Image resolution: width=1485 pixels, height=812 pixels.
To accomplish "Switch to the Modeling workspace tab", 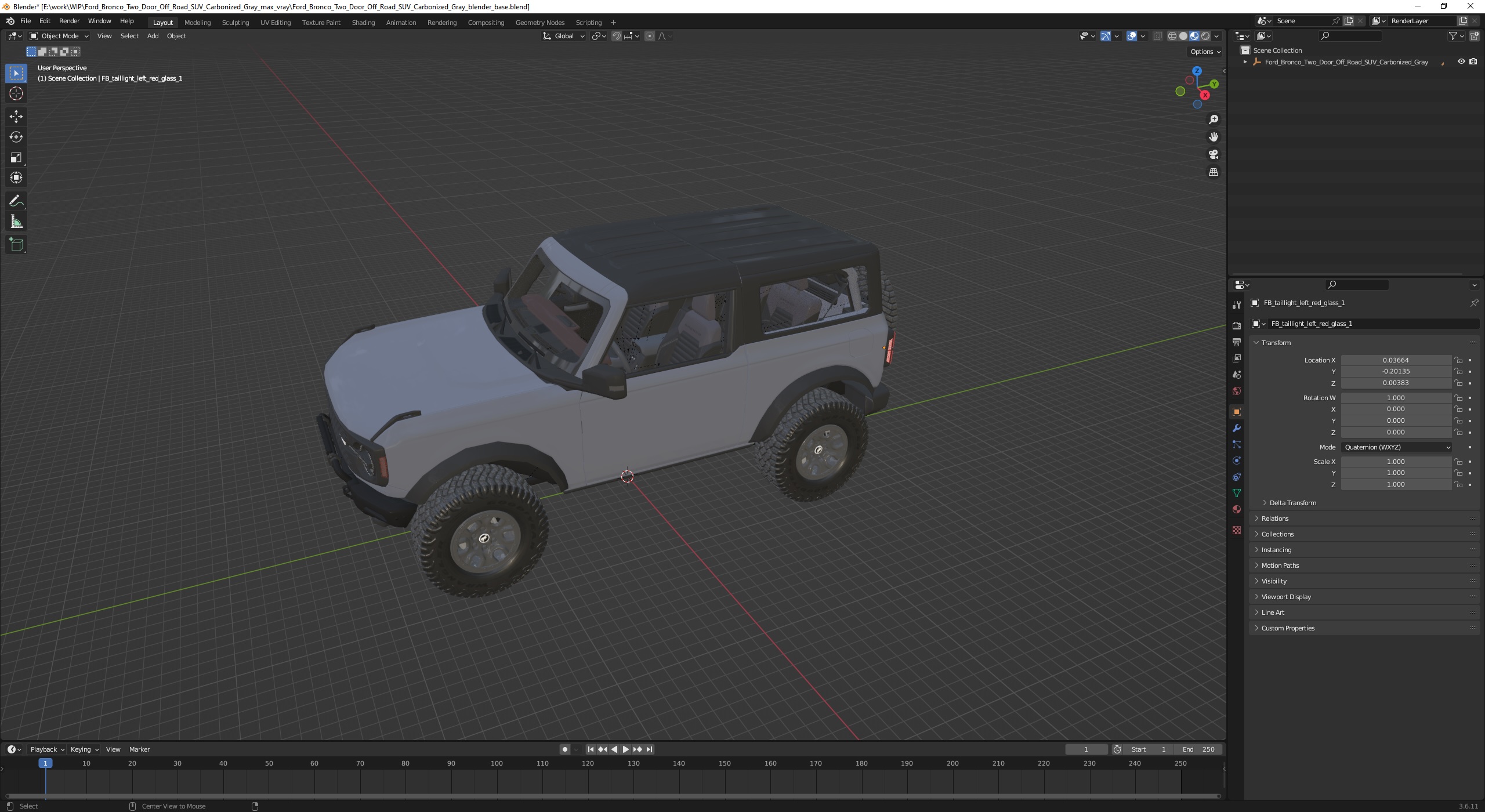I will pos(197,23).
